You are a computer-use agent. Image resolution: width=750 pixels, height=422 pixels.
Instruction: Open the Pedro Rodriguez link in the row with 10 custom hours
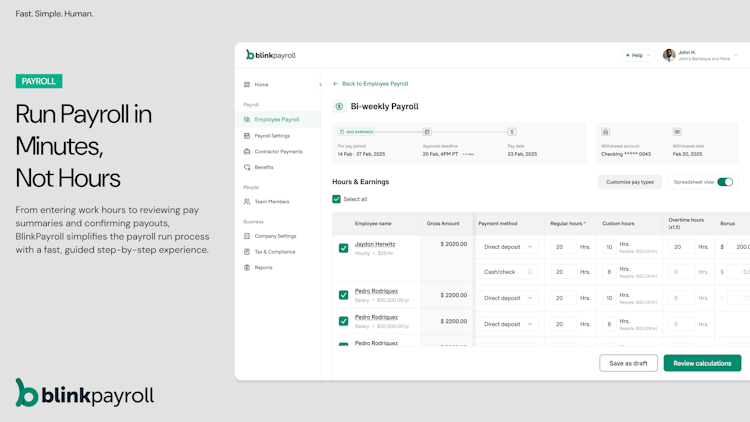click(376, 291)
